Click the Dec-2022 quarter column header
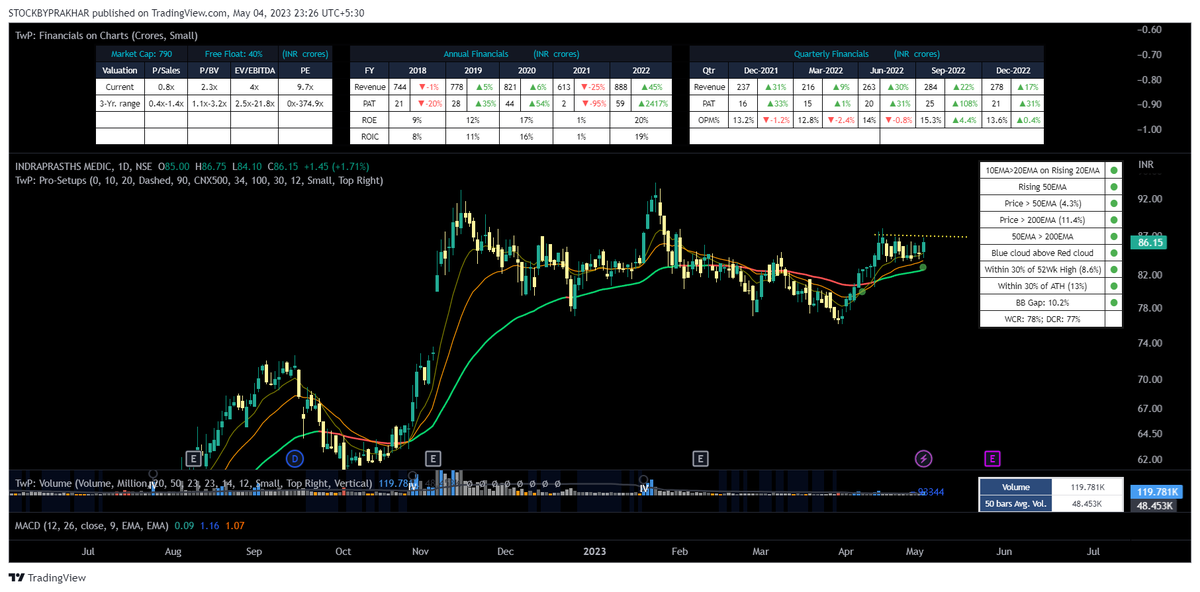Viewport: 1200px width, 592px height. 1011,70
